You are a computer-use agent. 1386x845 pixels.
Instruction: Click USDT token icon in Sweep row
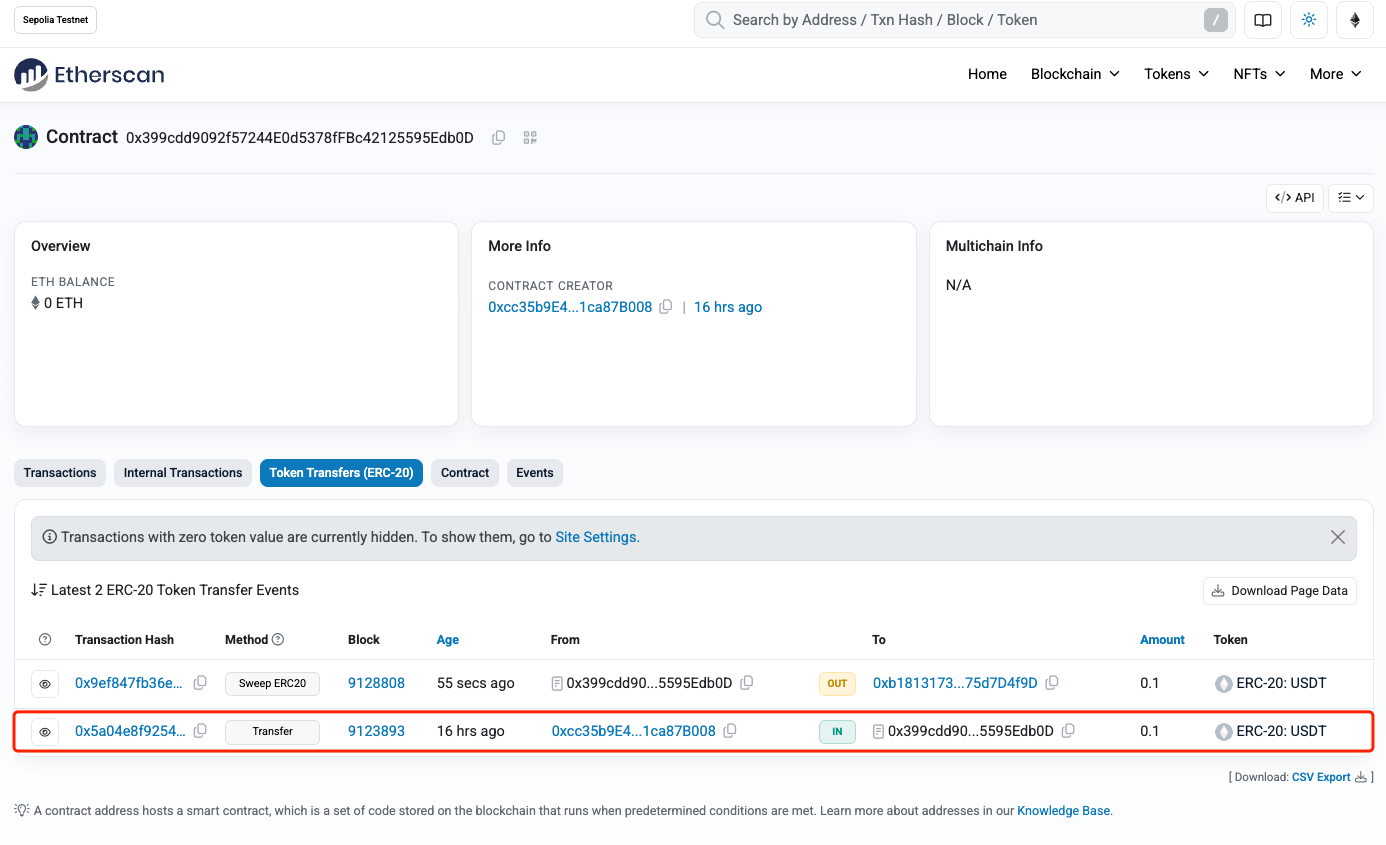(x=1223, y=684)
